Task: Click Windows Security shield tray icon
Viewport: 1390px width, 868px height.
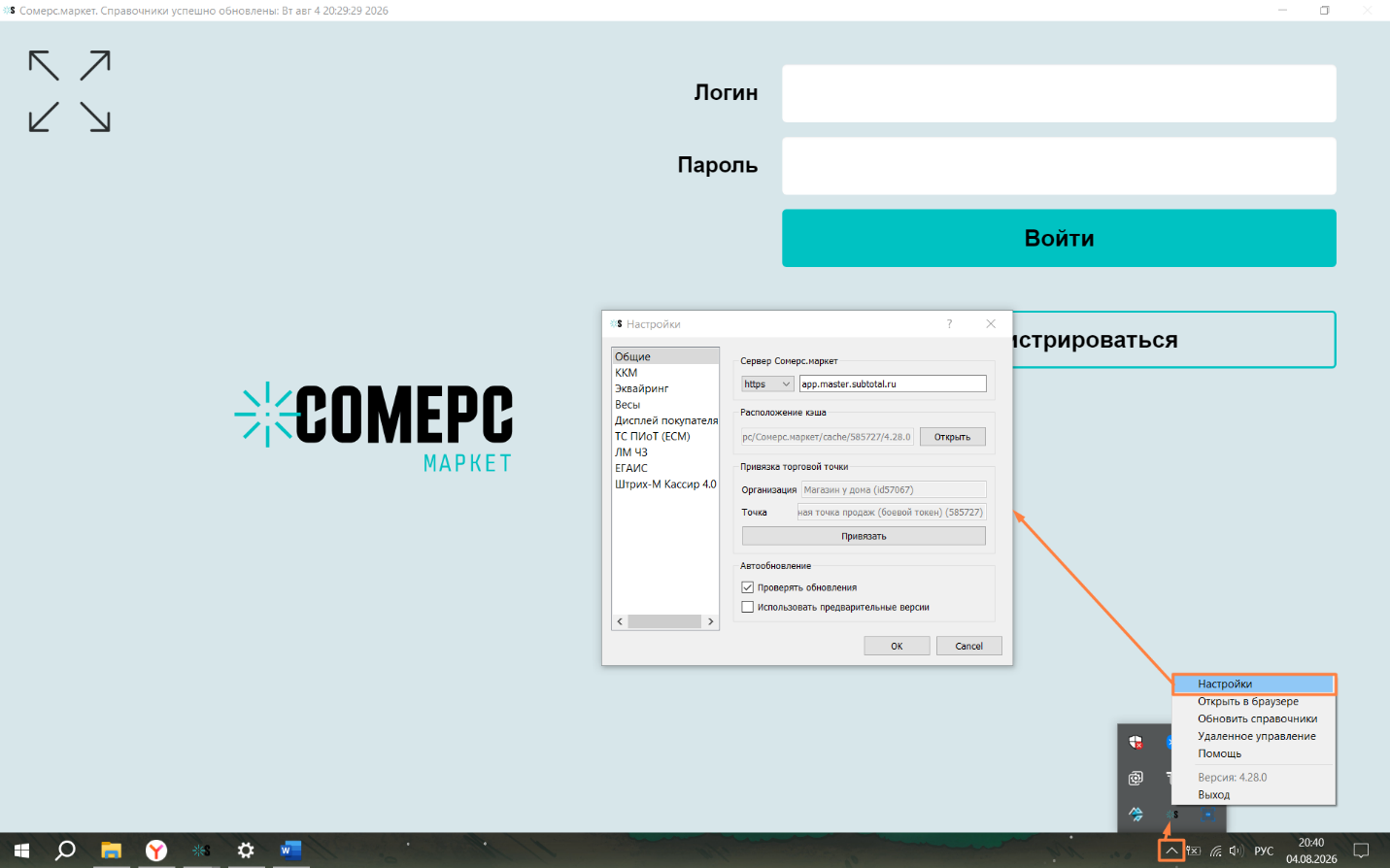Action: pyautogui.click(x=1136, y=743)
